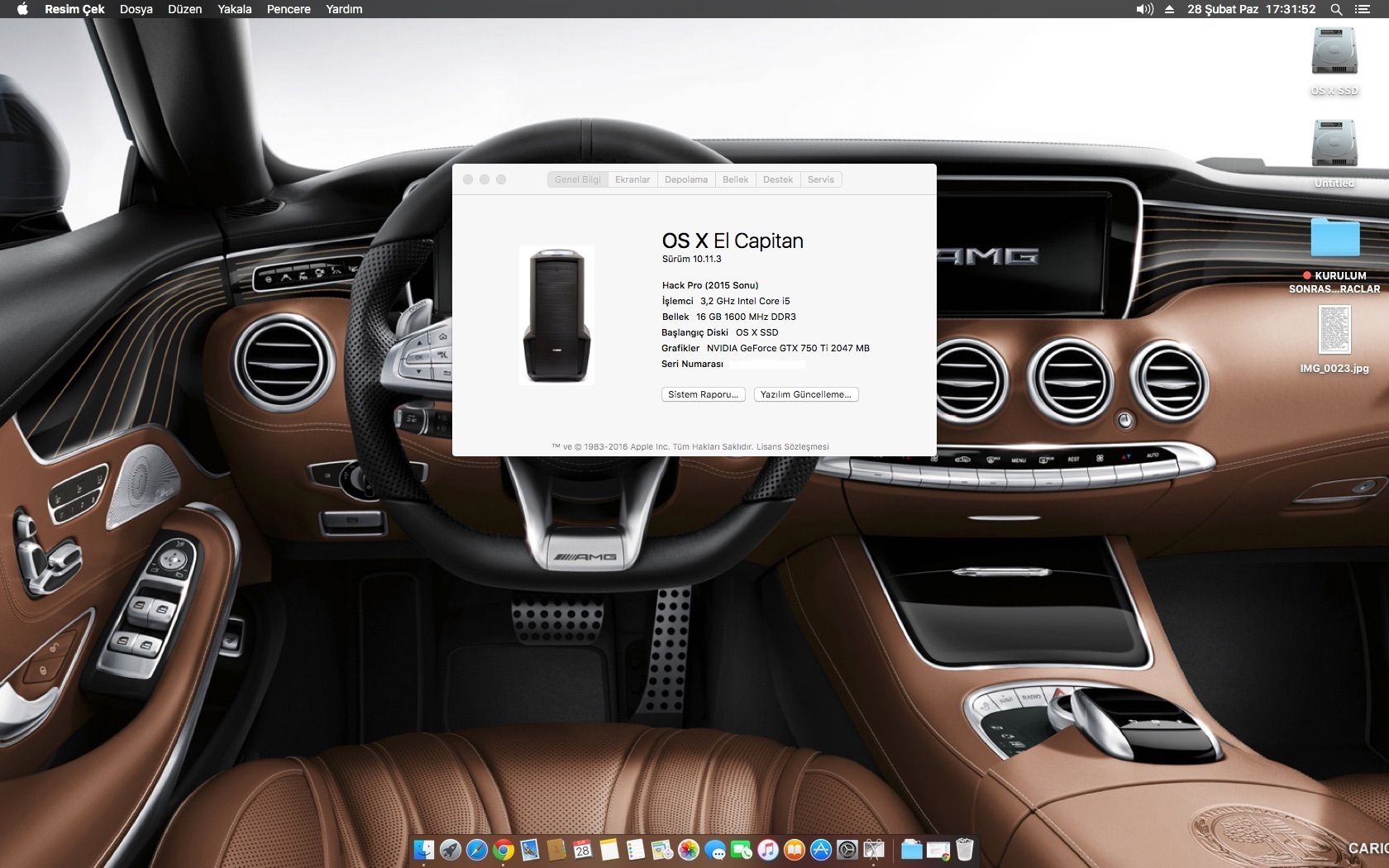Open Notification Center list icon
Screen dimensions: 1389x868
click(1363, 9)
